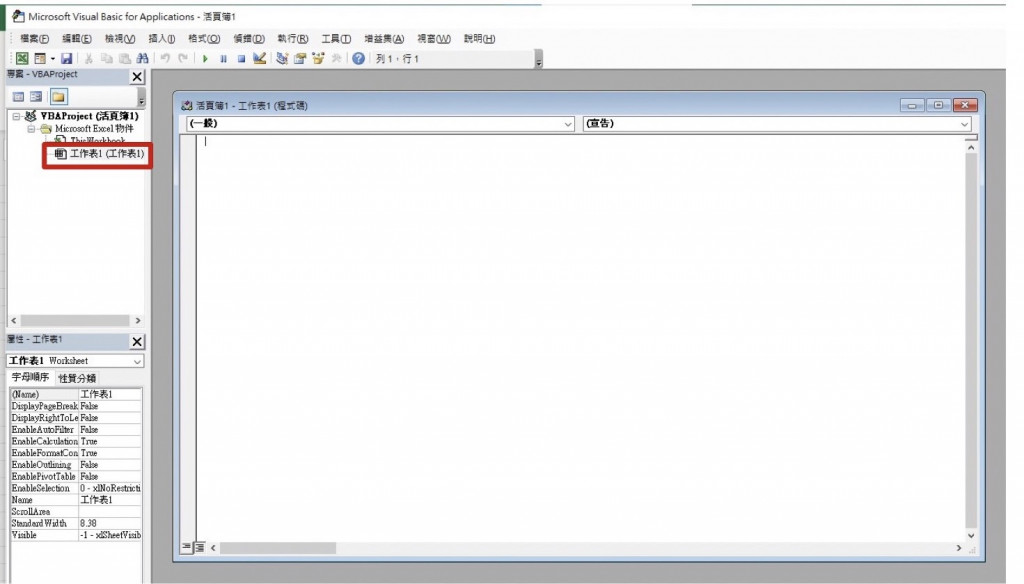
Task: Click the Break pause icon
Action: (223, 59)
